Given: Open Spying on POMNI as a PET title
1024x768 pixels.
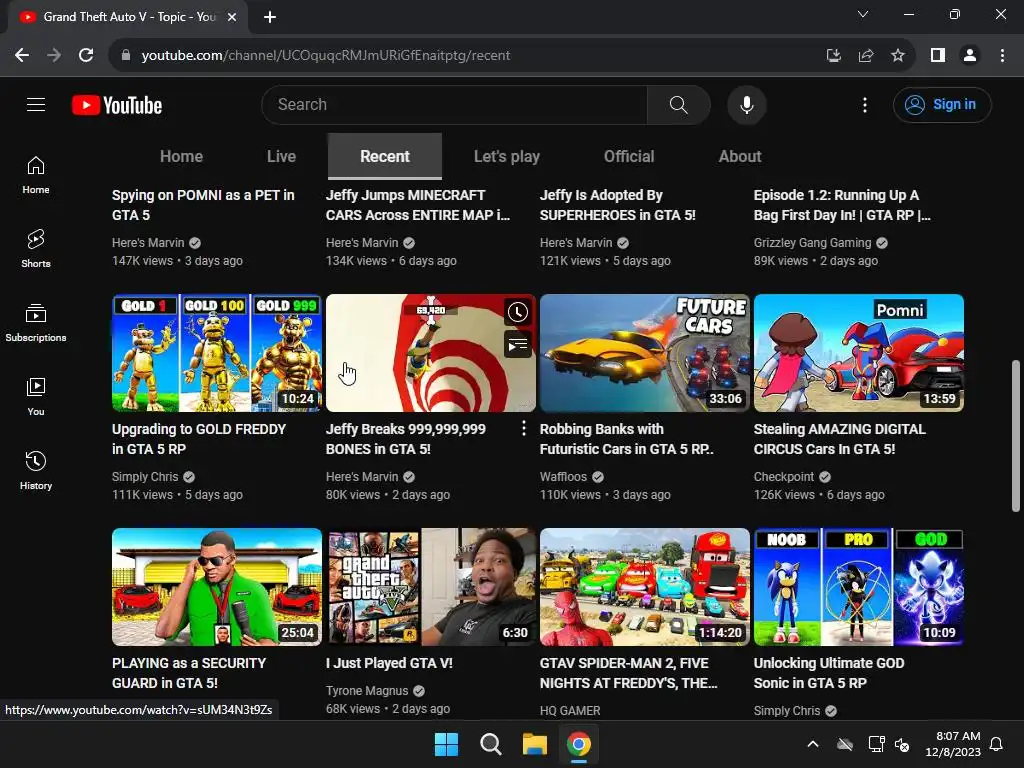Looking at the screenshot, I should (x=203, y=205).
